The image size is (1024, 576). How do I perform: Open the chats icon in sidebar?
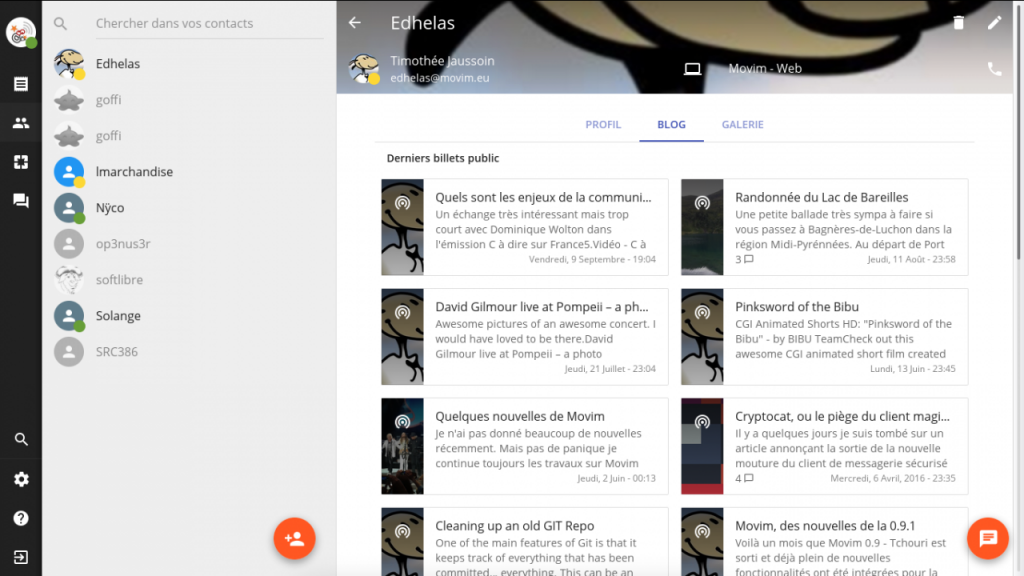21,200
